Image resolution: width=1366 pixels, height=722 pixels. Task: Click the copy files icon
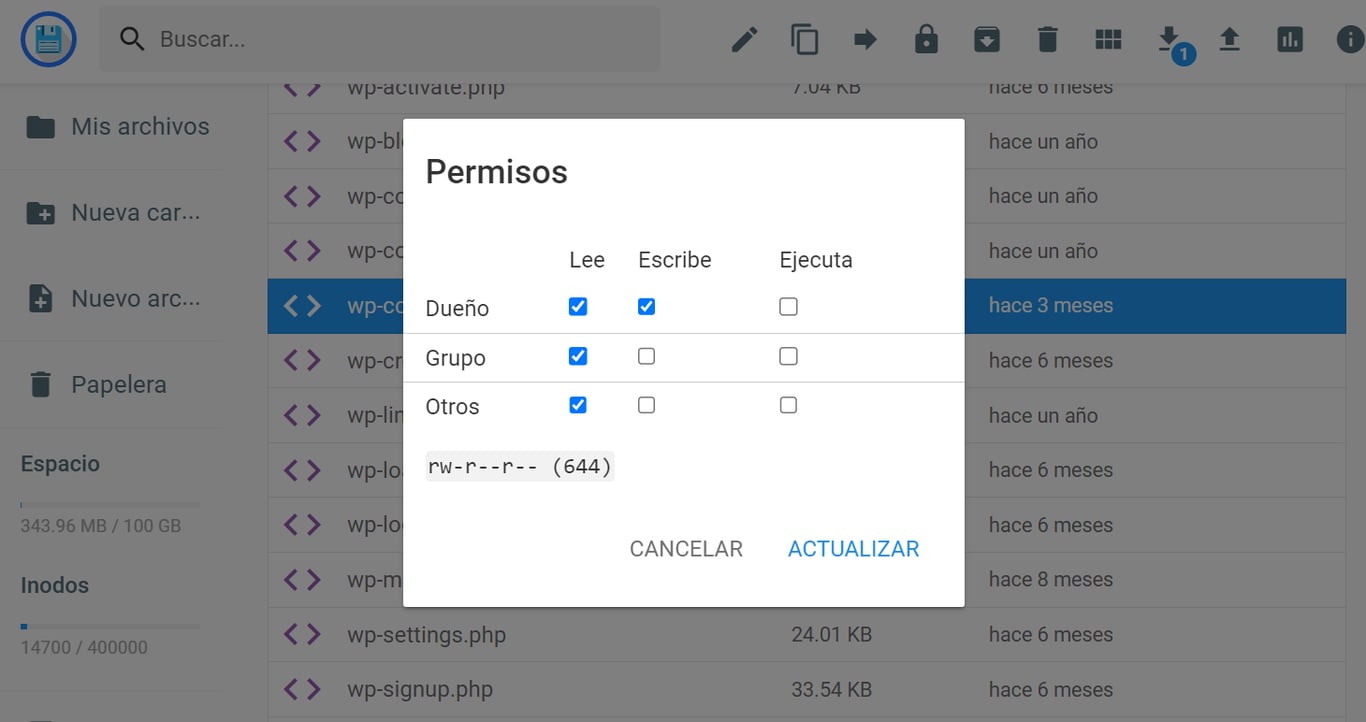pos(805,39)
